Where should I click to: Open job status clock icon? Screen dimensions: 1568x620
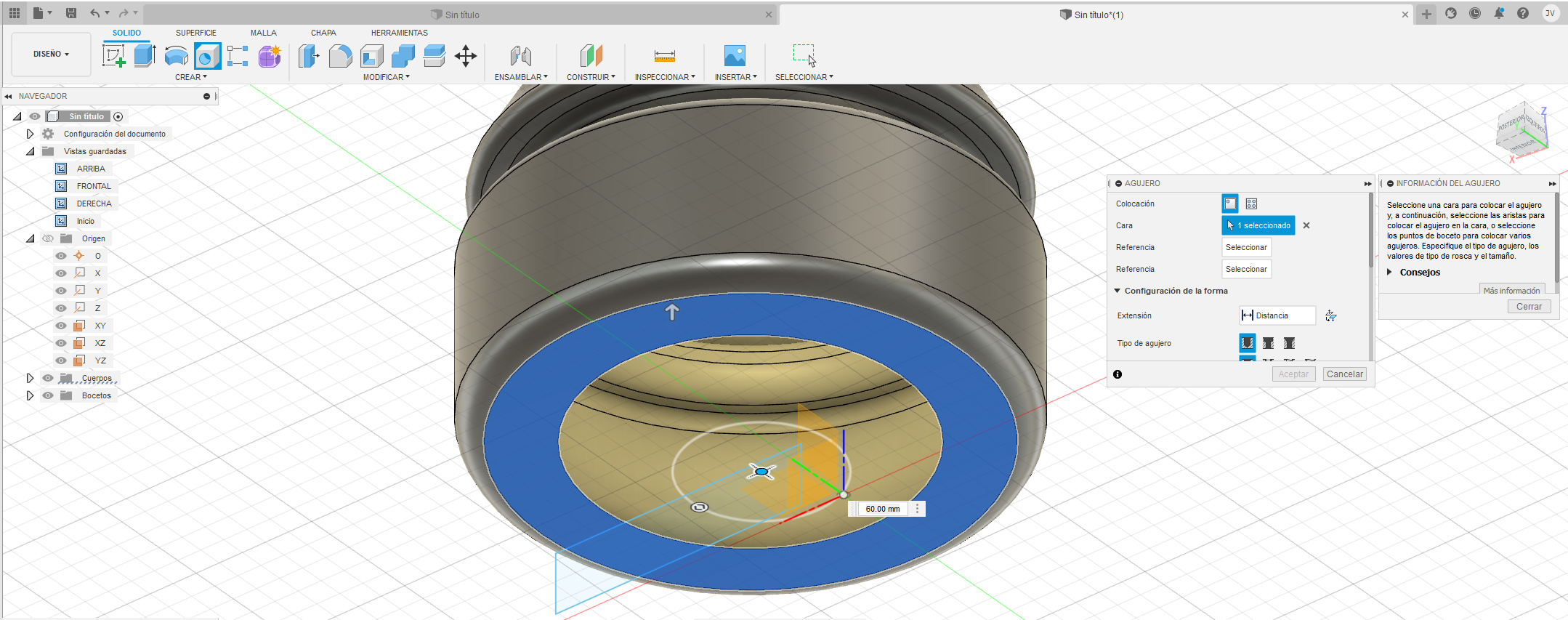pyautogui.click(x=1475, y=13)
